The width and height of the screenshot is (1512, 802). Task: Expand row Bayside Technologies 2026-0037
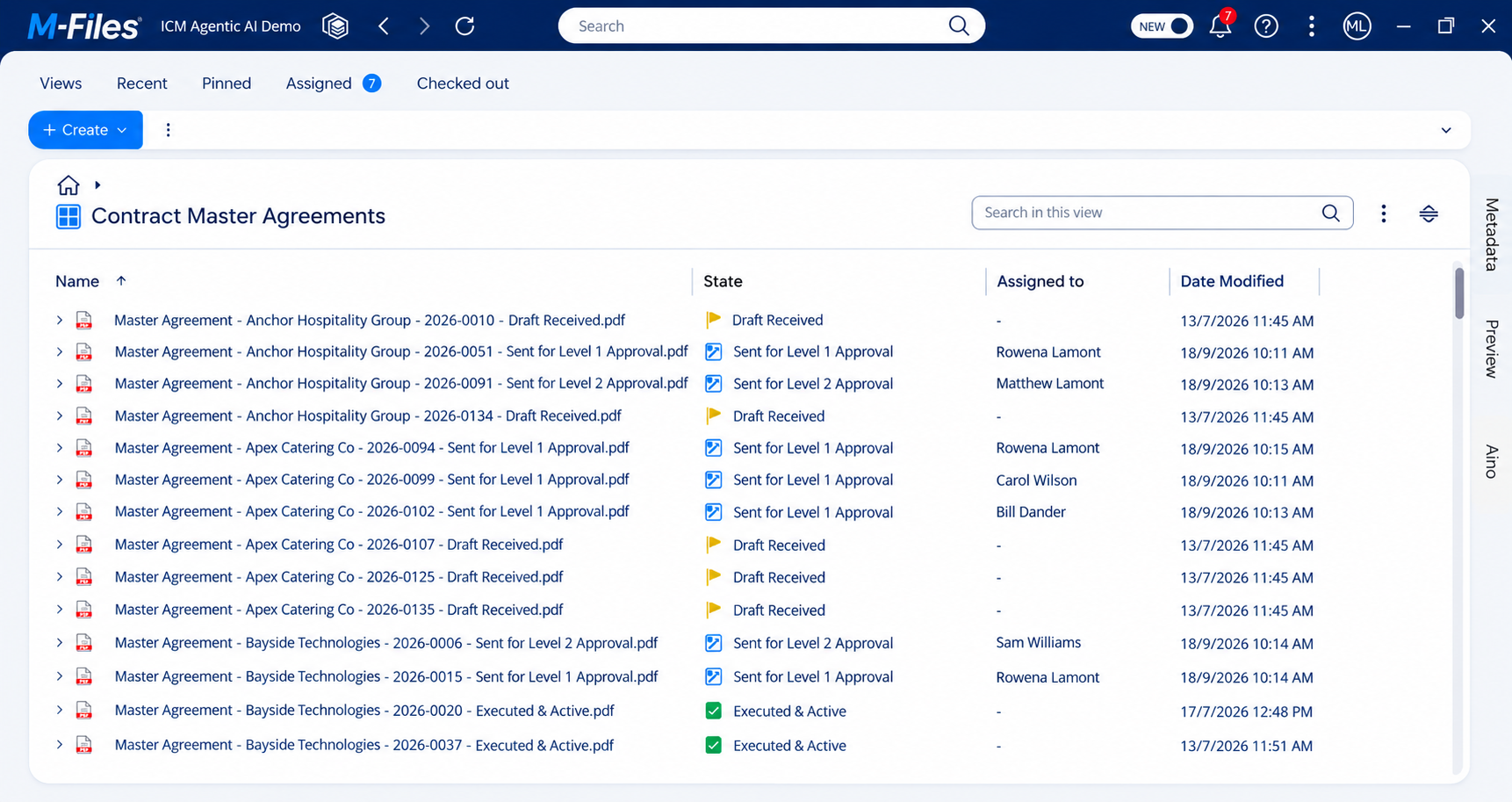click(x=59, y=745)
